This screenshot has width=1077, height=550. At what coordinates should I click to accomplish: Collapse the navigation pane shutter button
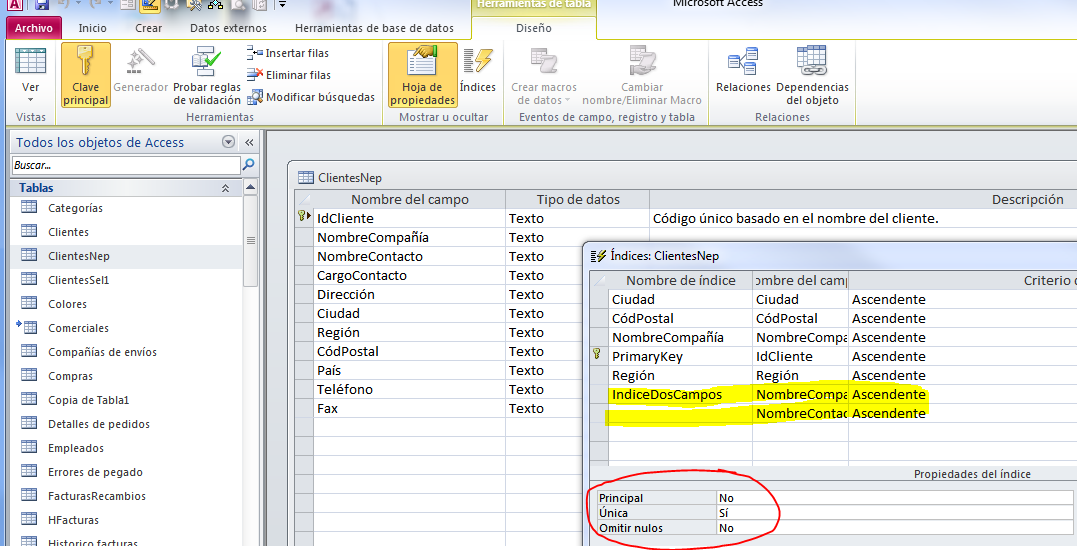(x=249, y=142)
